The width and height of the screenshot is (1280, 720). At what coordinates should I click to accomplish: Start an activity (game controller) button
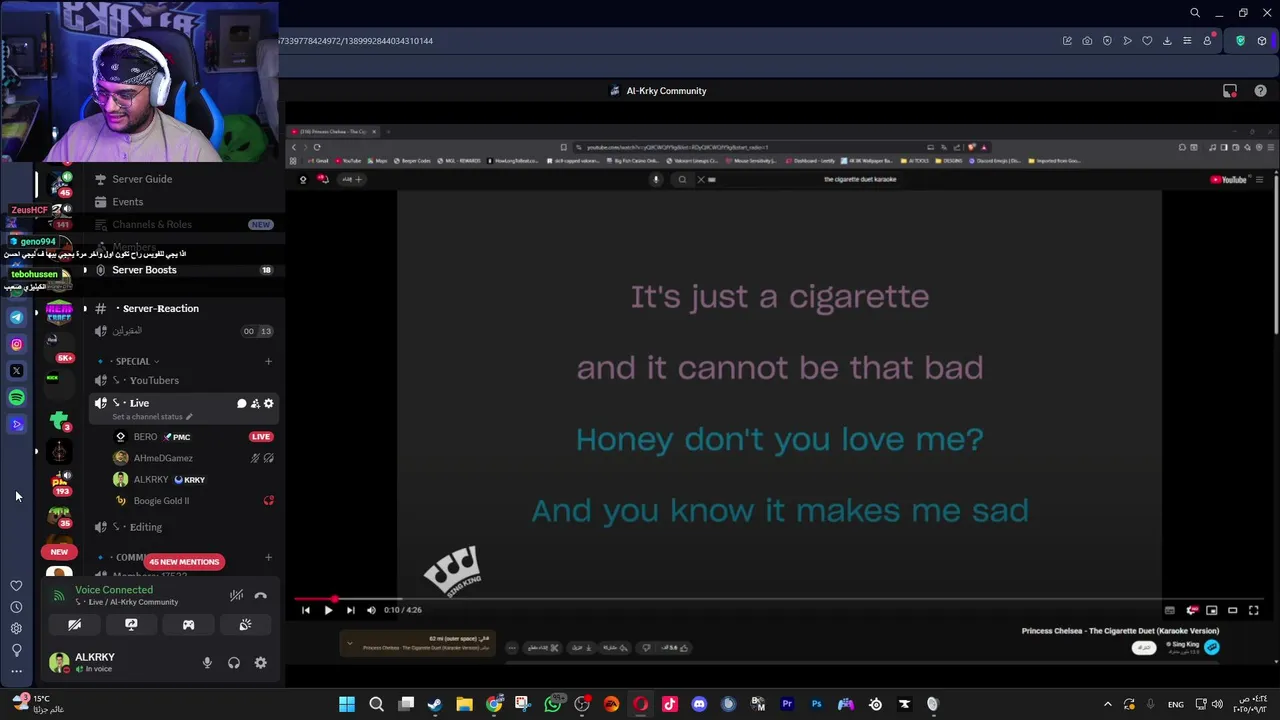(x=188, y=625)
